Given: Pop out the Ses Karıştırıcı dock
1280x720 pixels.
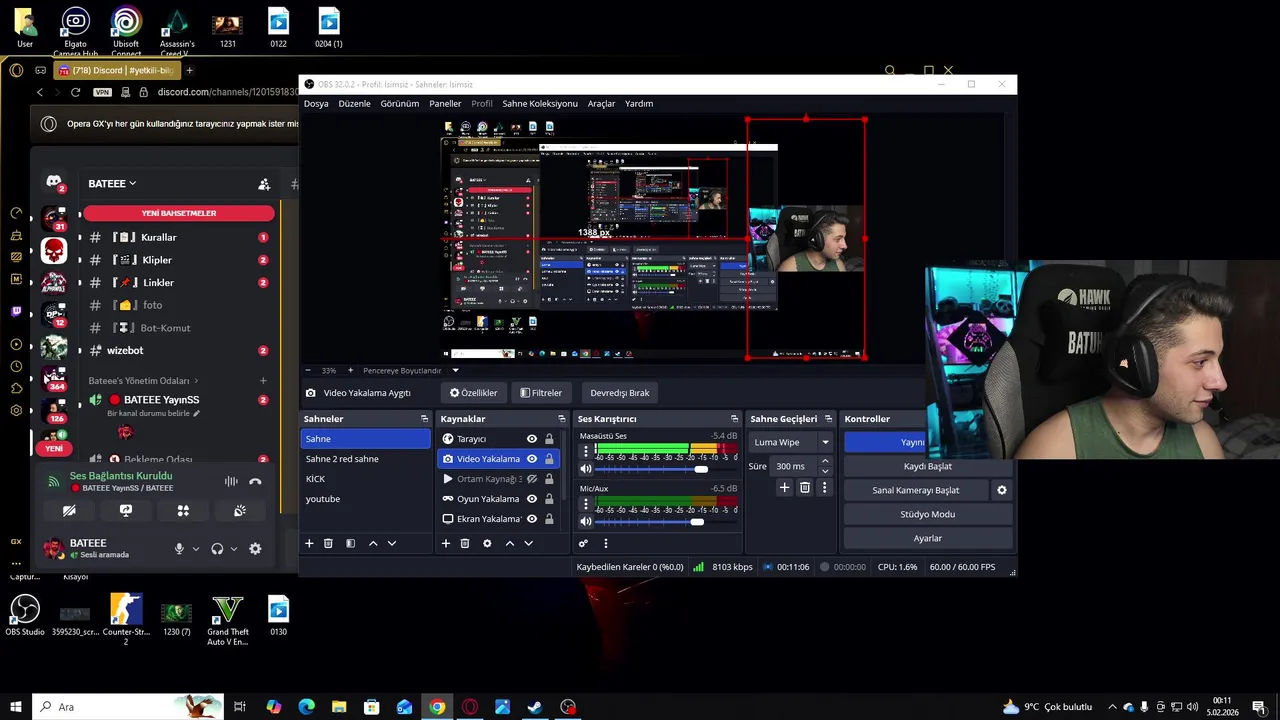Looking at the screenshot, I should [x=735, y=419].
